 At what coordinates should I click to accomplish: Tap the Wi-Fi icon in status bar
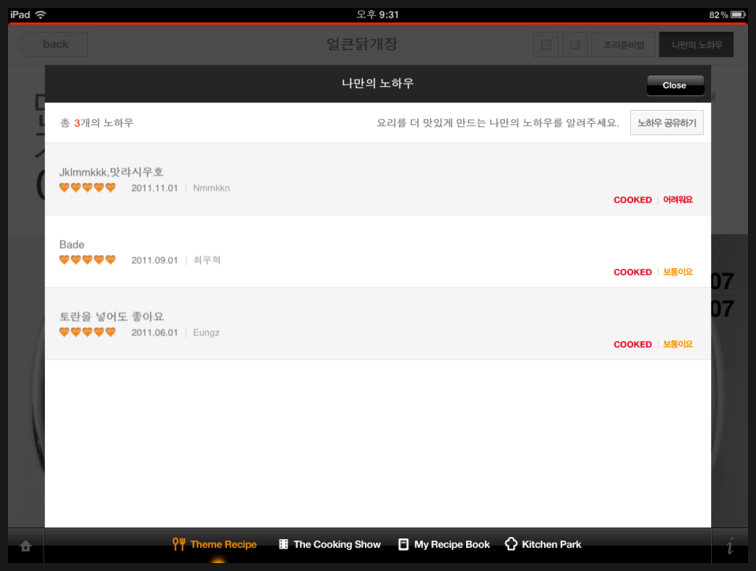click(40, 15)
